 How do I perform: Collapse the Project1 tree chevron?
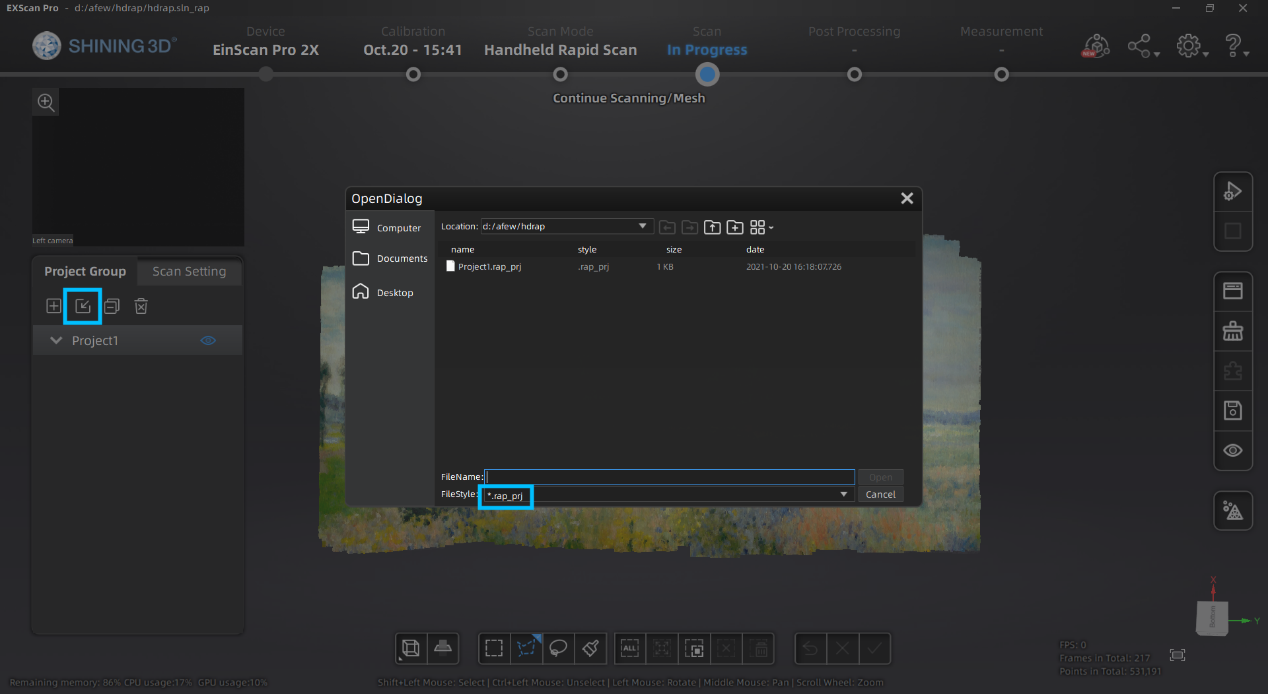click(56, 341)
